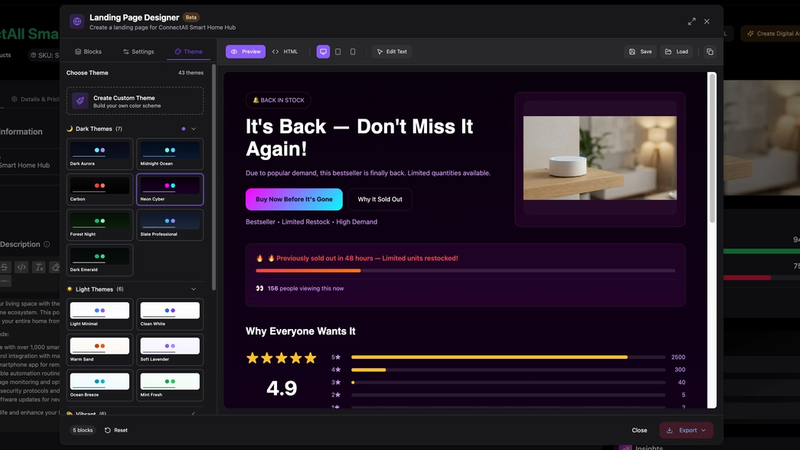Click Create Digital button in background window
Screen dimensions: 800x450
click(x=772, y=34)
